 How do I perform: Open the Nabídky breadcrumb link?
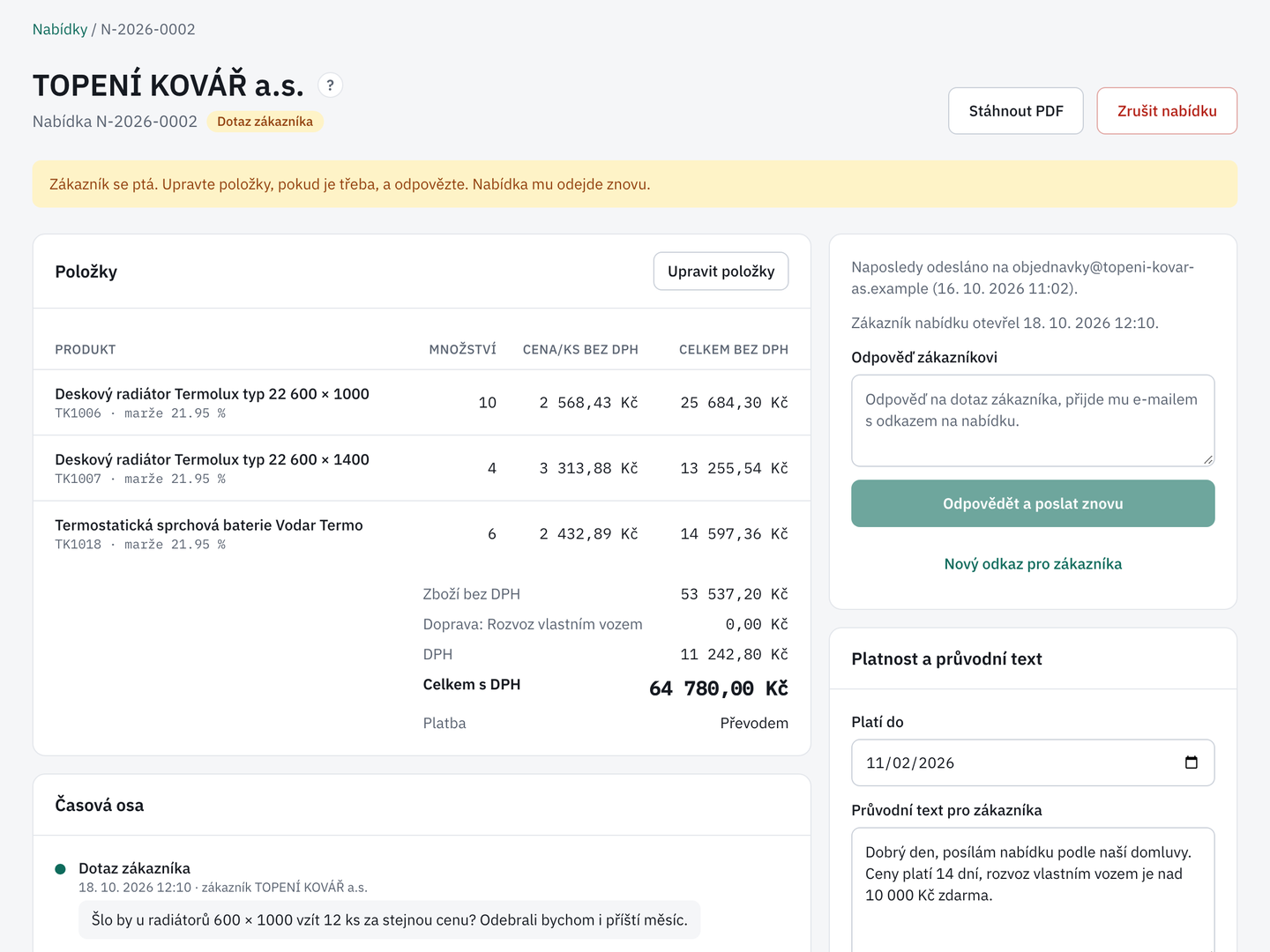point(60,29)
